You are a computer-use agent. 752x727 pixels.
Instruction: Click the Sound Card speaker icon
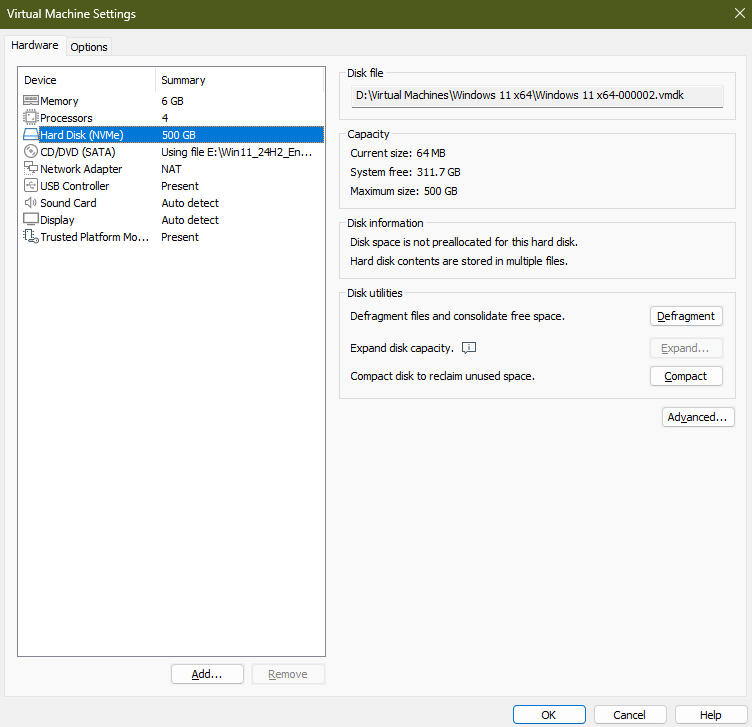point(31,202)
